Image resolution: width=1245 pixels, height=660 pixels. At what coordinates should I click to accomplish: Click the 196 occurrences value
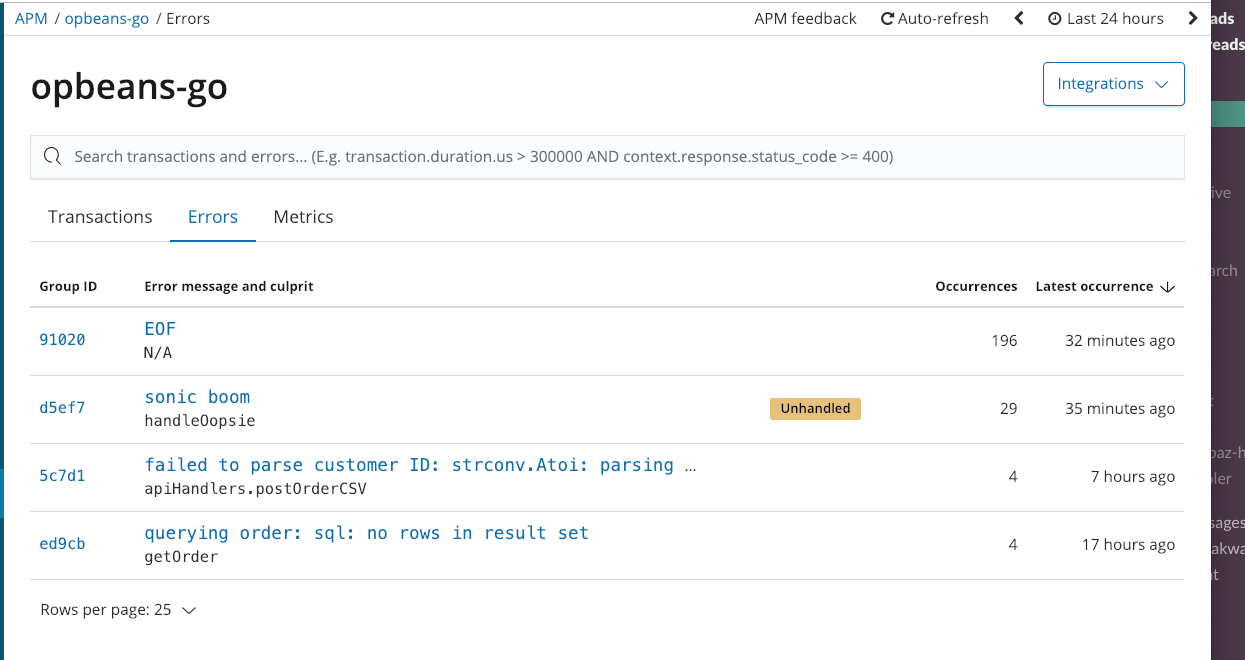point(1004,340)
